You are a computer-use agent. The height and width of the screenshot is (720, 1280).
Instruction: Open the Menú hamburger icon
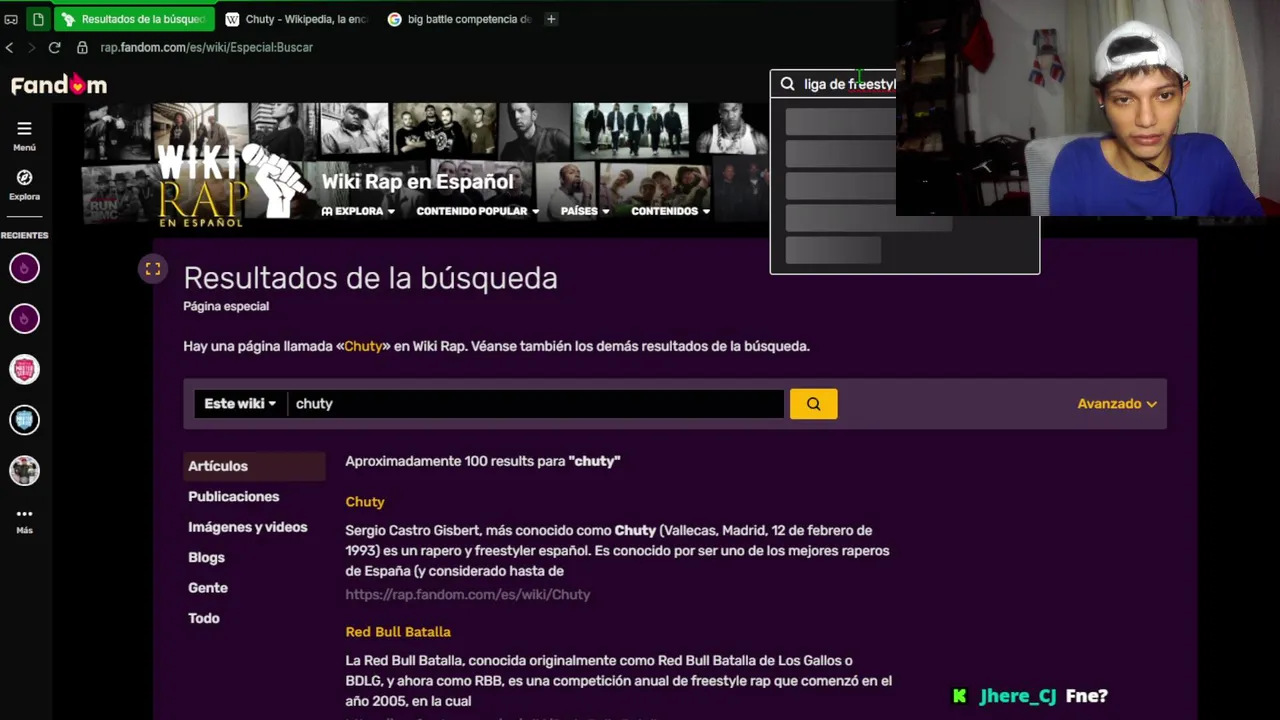(x=24, y=128)
